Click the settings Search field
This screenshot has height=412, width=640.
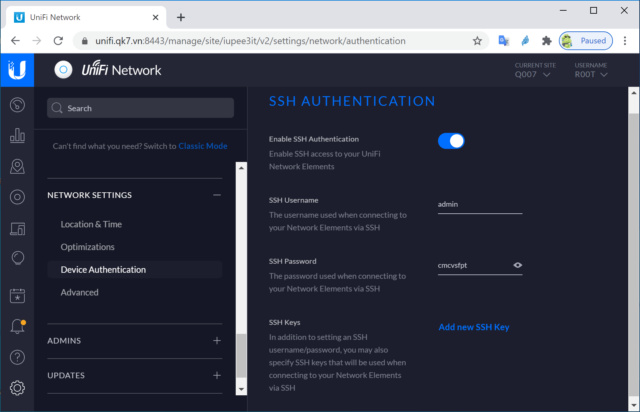(140, 108)
